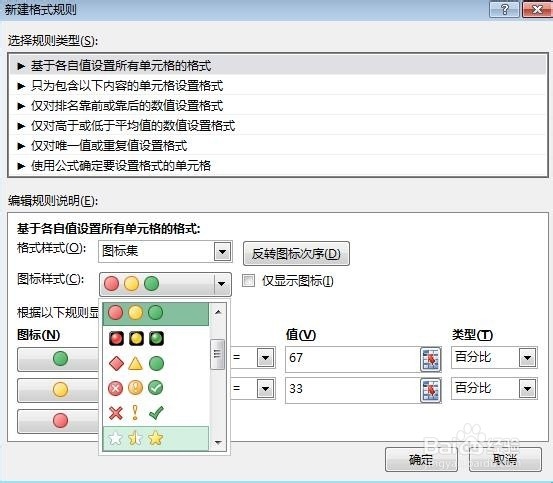Screen dimensions: 553x483
Task: Pick the diamond triangle circle signs set
Action: (156, 363)
